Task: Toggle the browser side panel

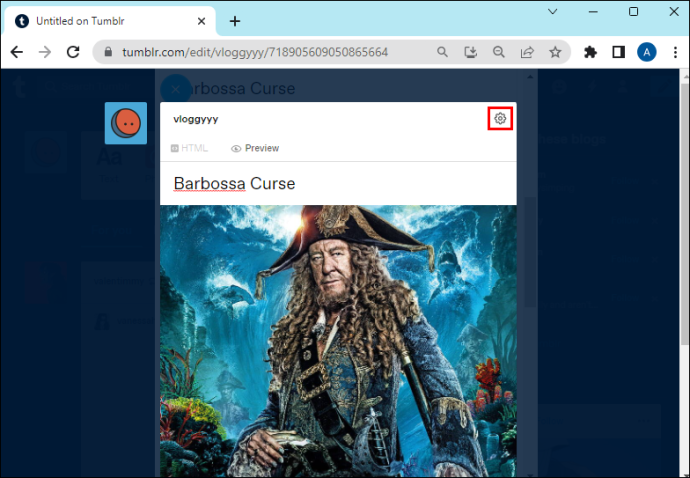Action: pos(618,52)
